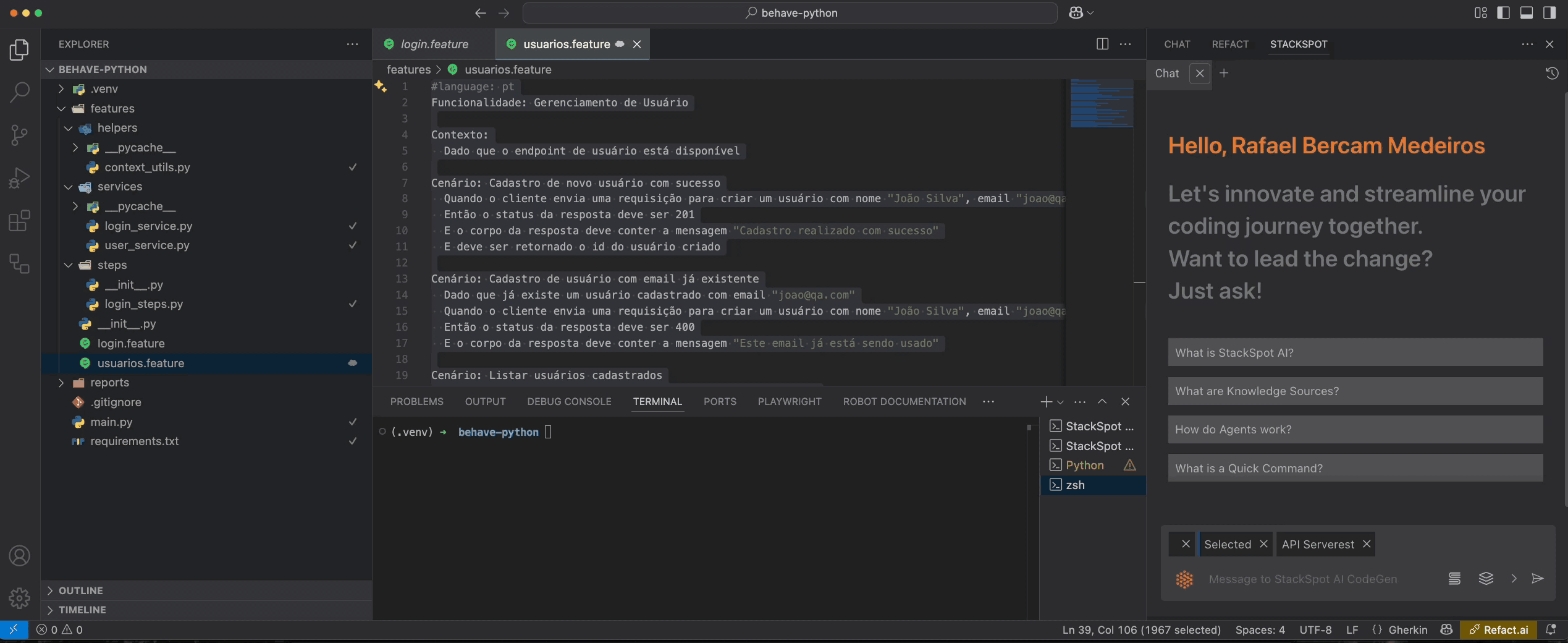Viewport: 1568px width, 643px height.
Task: Click the sparkle code action icon on line 1
Action: (x=381, y=87)
